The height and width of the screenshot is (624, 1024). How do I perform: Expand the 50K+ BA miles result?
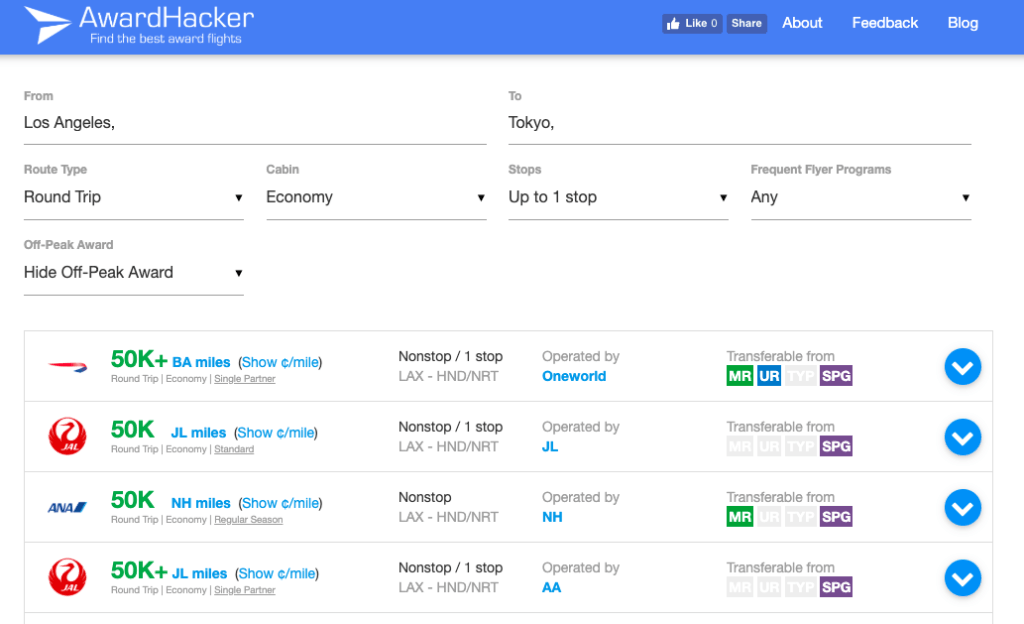[963, 367]
